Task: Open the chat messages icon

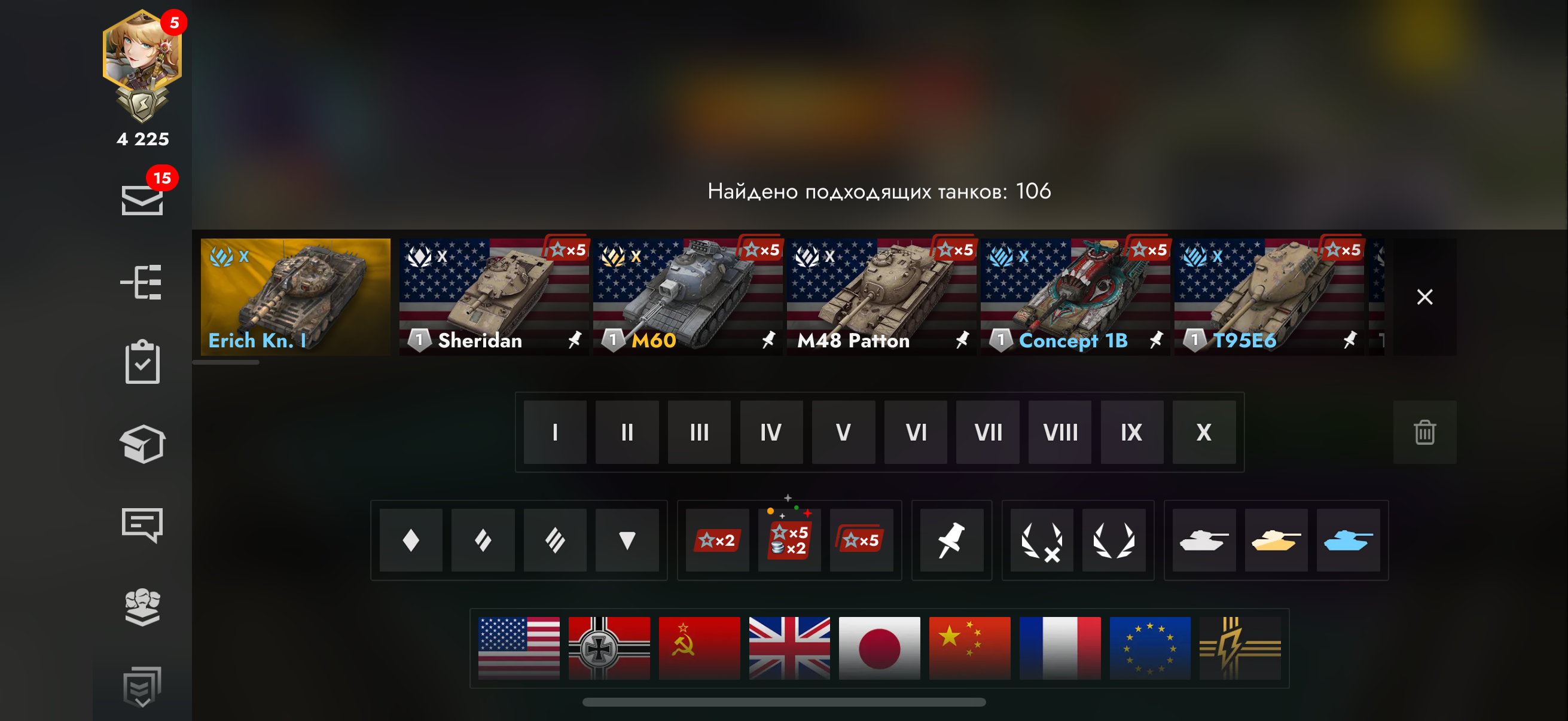Action: click(142, 524)
